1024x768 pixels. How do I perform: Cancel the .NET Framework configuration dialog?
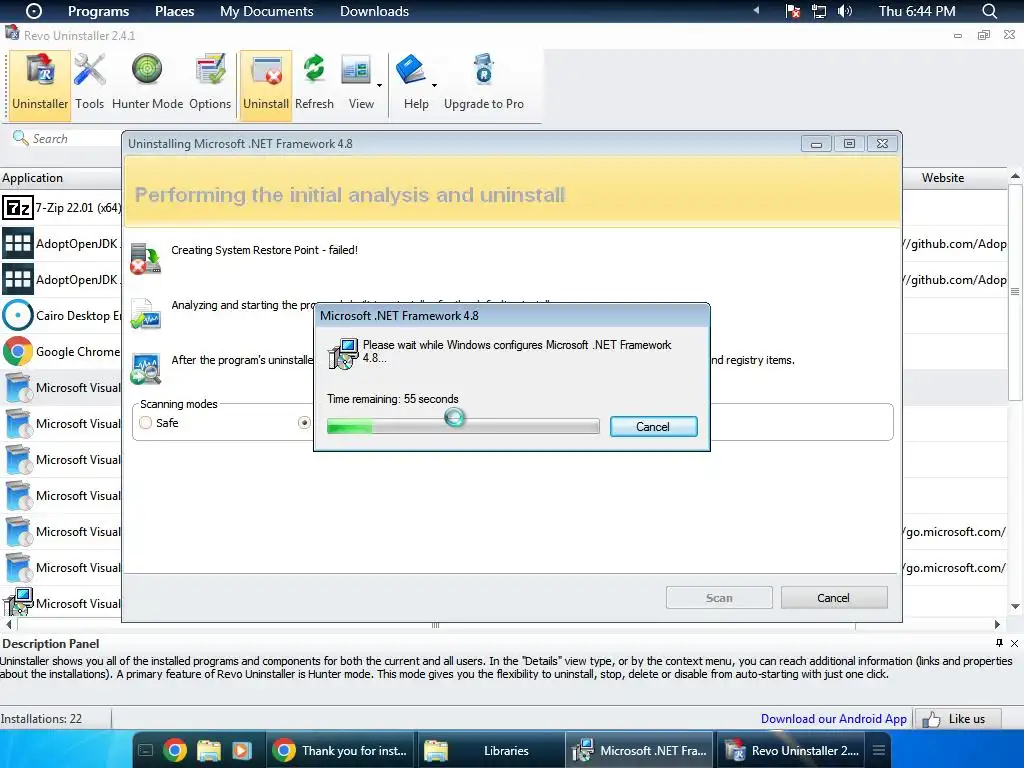pos(653,426)
